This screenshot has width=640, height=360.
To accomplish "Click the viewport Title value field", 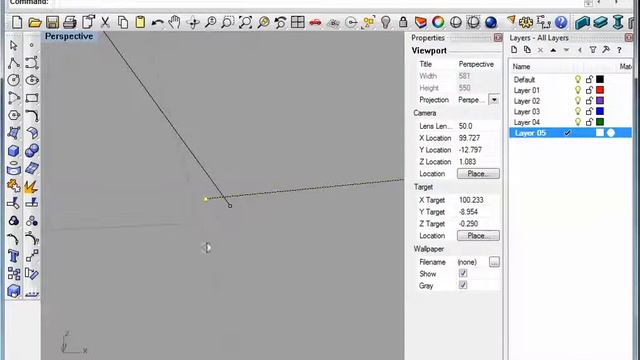I will point(478,64).
